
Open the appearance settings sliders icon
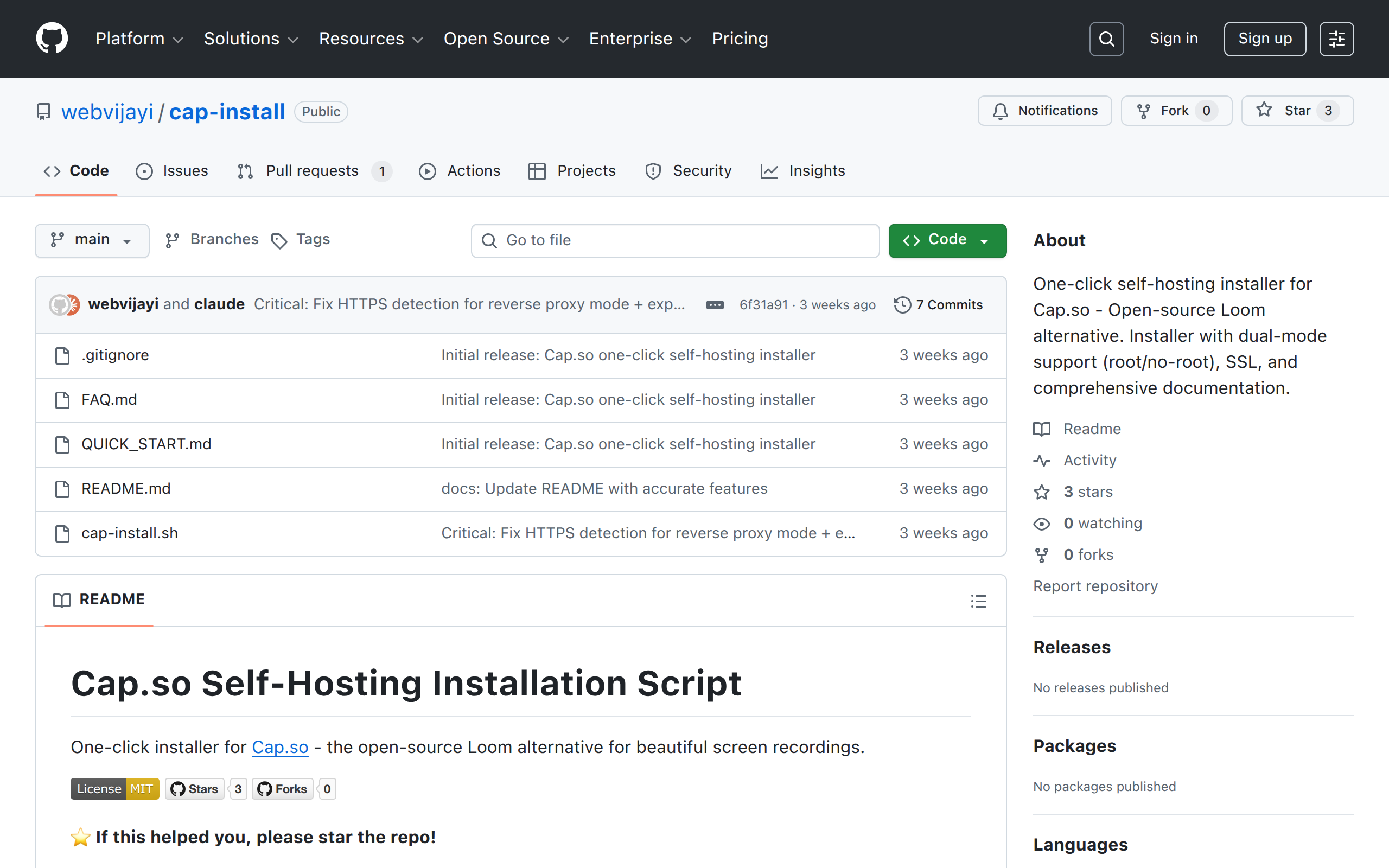point(1336,39)
